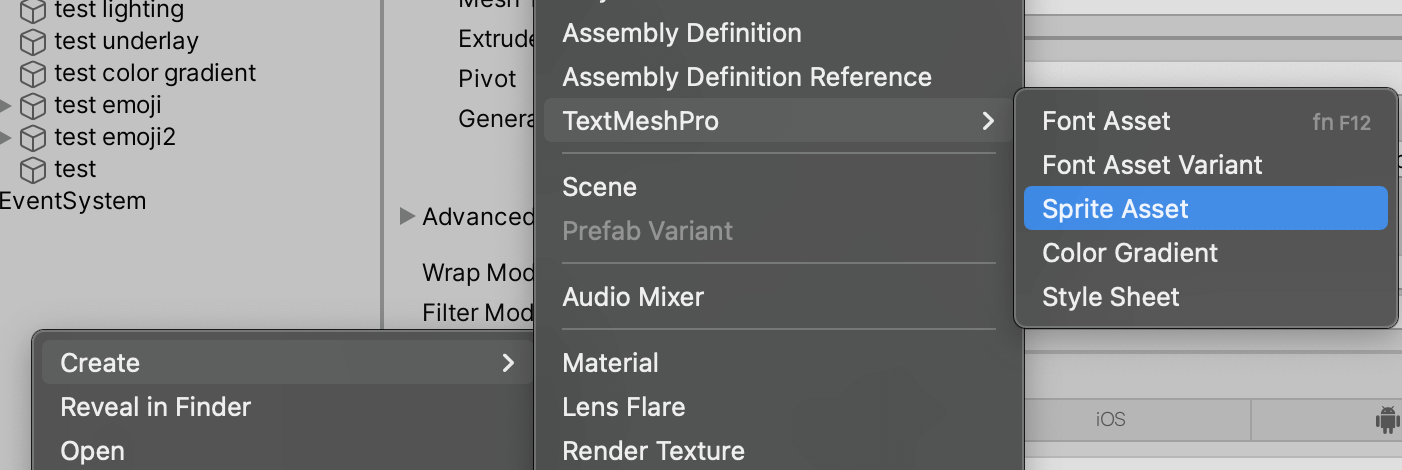Create a new Style Sheet

[1205, 297]
